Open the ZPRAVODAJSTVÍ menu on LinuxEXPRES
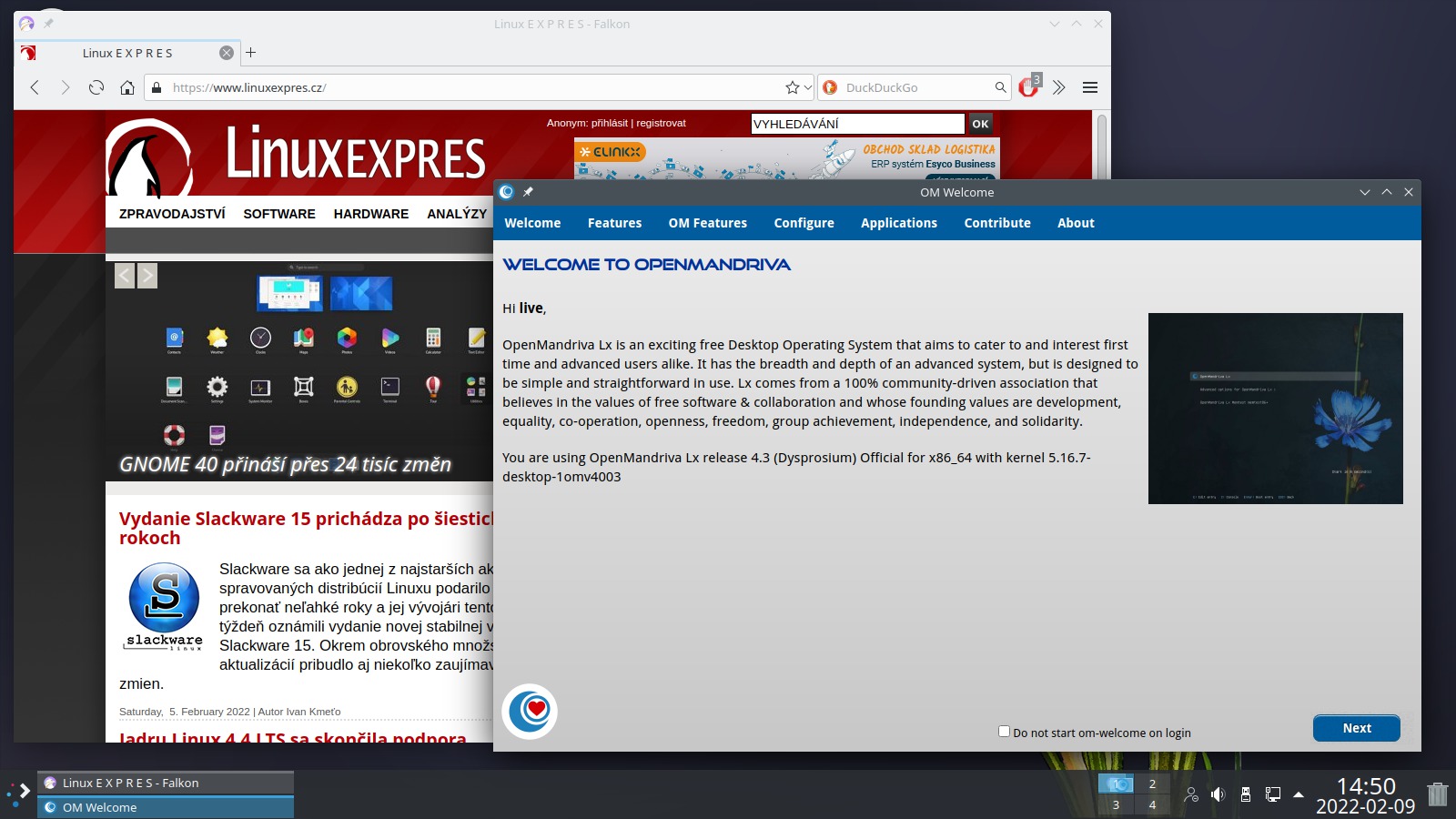Viewport: 1456px width, 819px height. [172, 214]
